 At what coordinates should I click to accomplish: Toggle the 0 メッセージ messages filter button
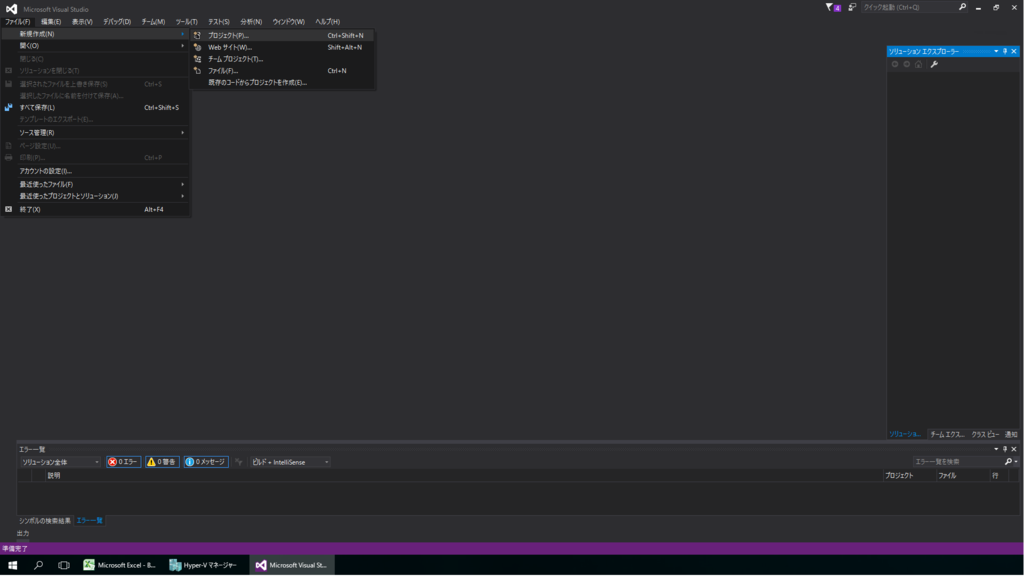click(206, 462)
